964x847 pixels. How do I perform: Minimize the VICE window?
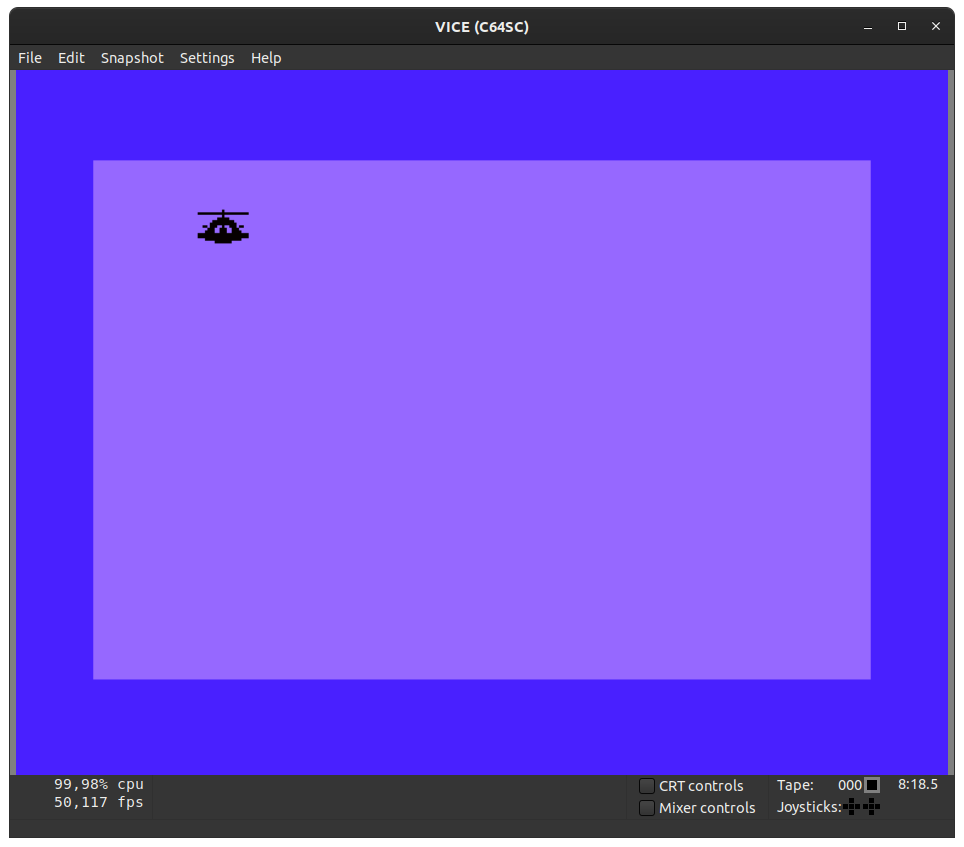click(x=868, y=26)
